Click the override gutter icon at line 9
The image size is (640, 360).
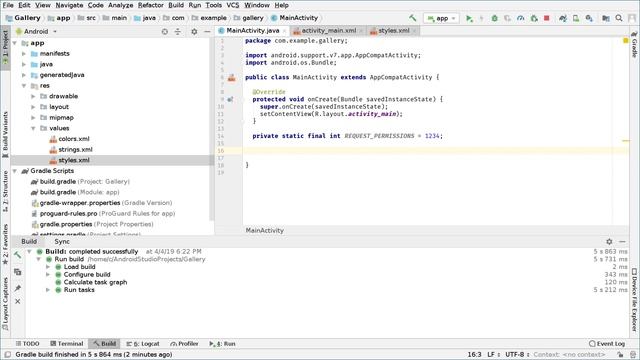click(230, 99)
